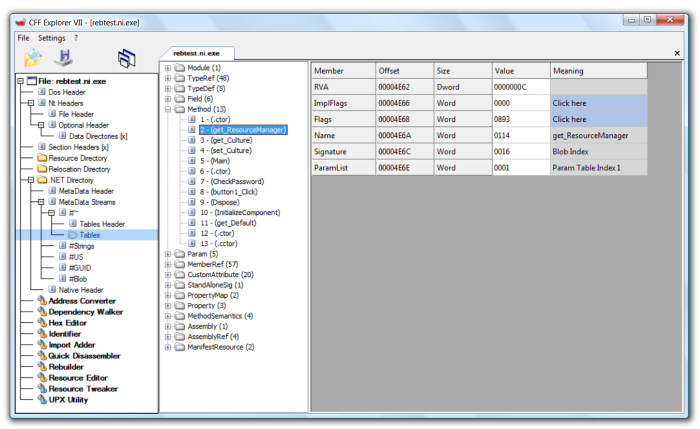Open the File menu
This screenshot has width=700, height=429.
(x=23, y=37)
